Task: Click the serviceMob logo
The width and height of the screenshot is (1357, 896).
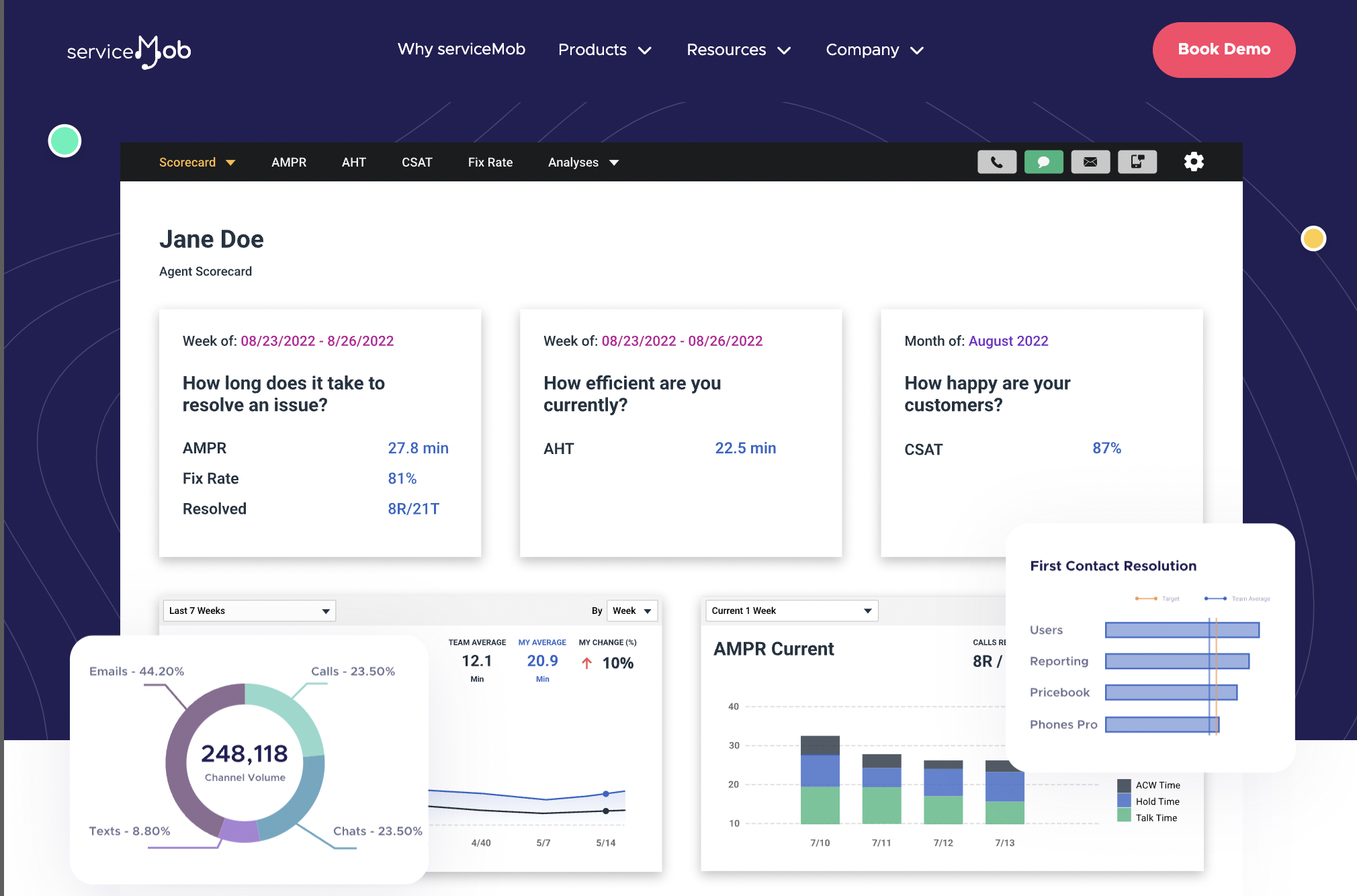Action: [129, 51]
